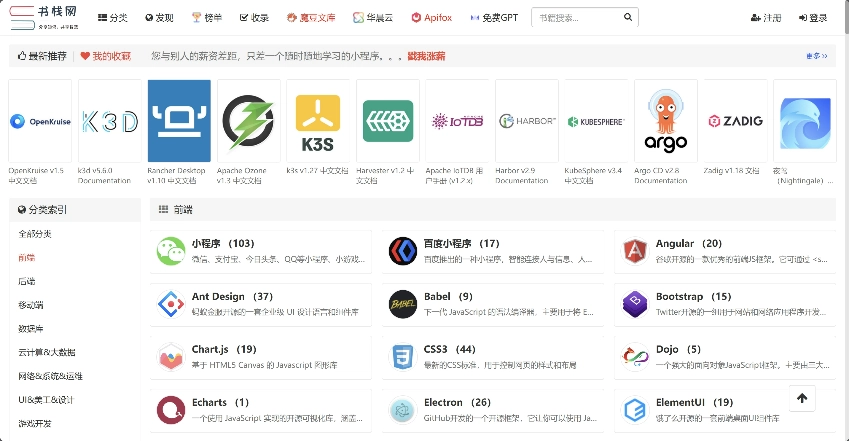Open the 小程序 (103) category title

click(x=223, y=244)
